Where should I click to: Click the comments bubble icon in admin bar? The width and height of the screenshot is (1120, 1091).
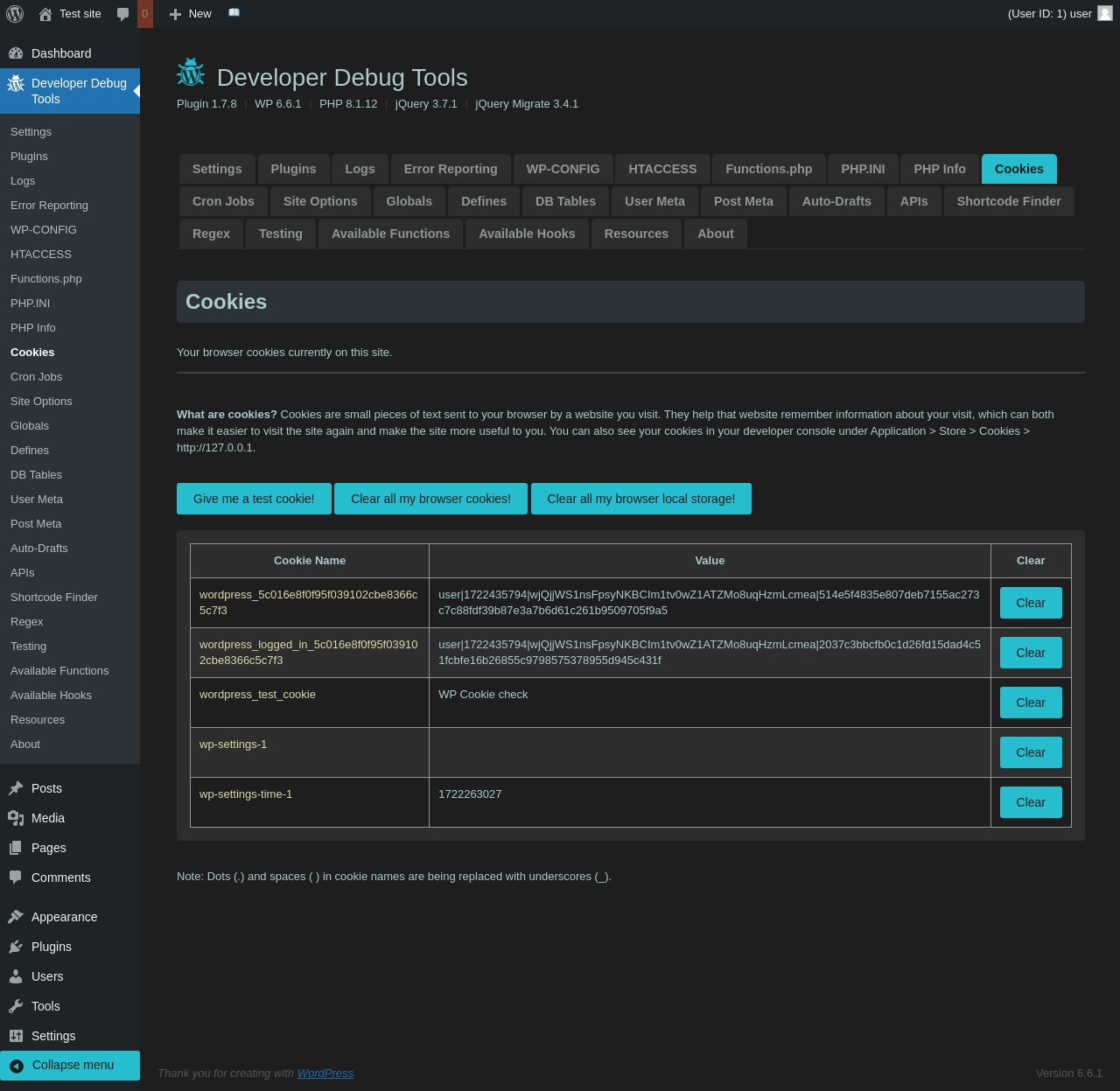tap(123, 14)
